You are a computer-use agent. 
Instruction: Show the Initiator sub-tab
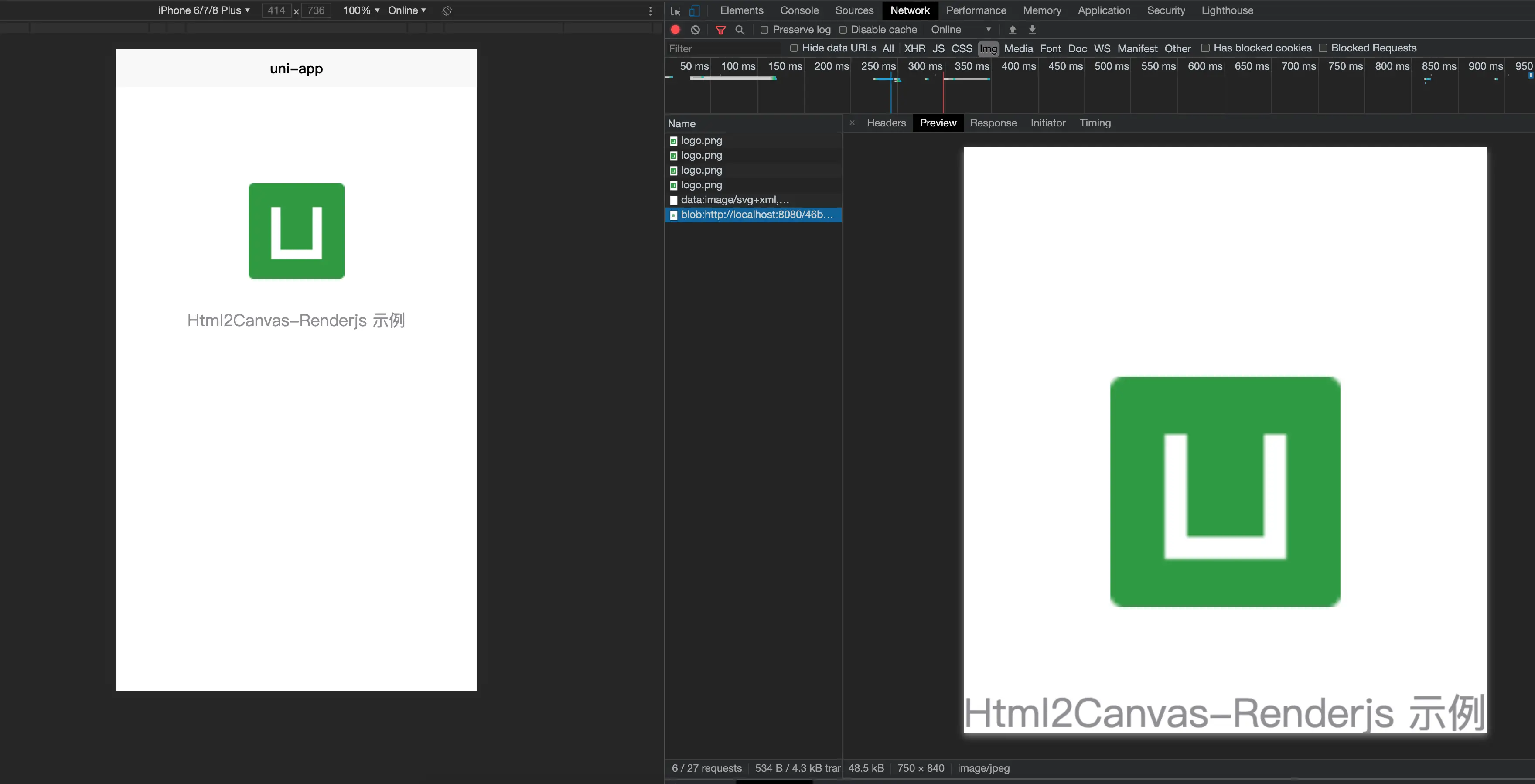point(1047,123)
